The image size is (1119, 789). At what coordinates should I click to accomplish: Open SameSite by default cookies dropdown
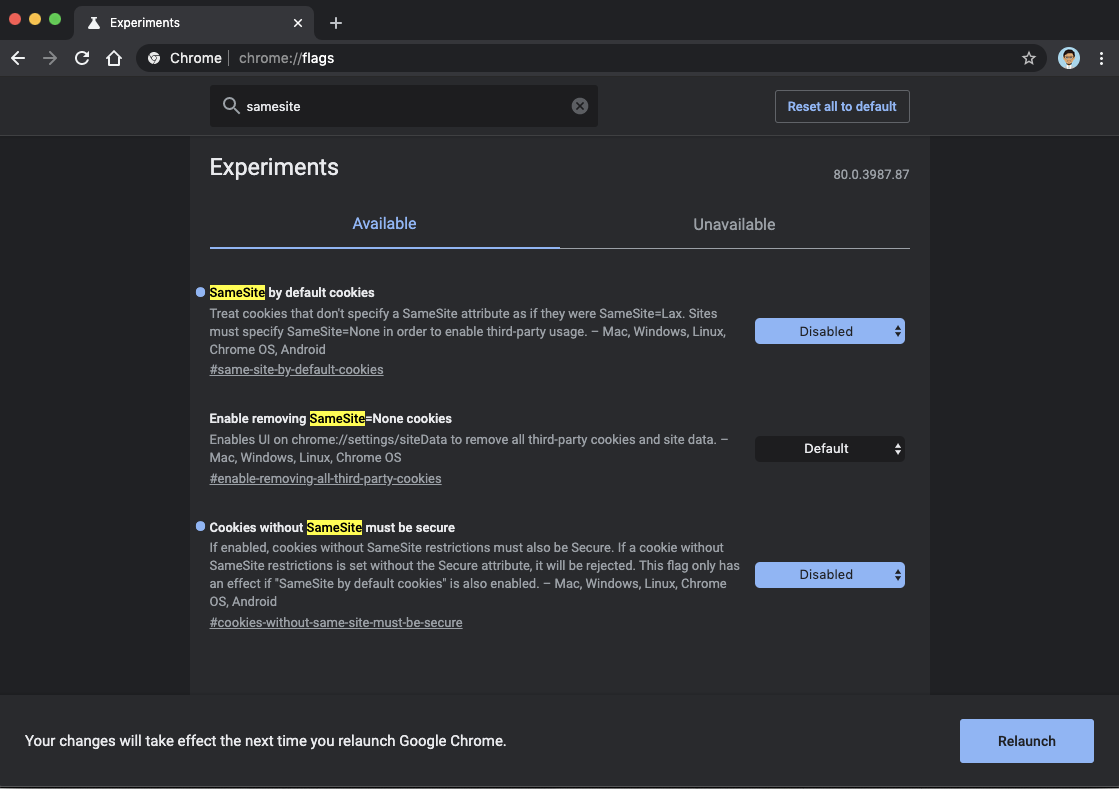coord(829,331)
